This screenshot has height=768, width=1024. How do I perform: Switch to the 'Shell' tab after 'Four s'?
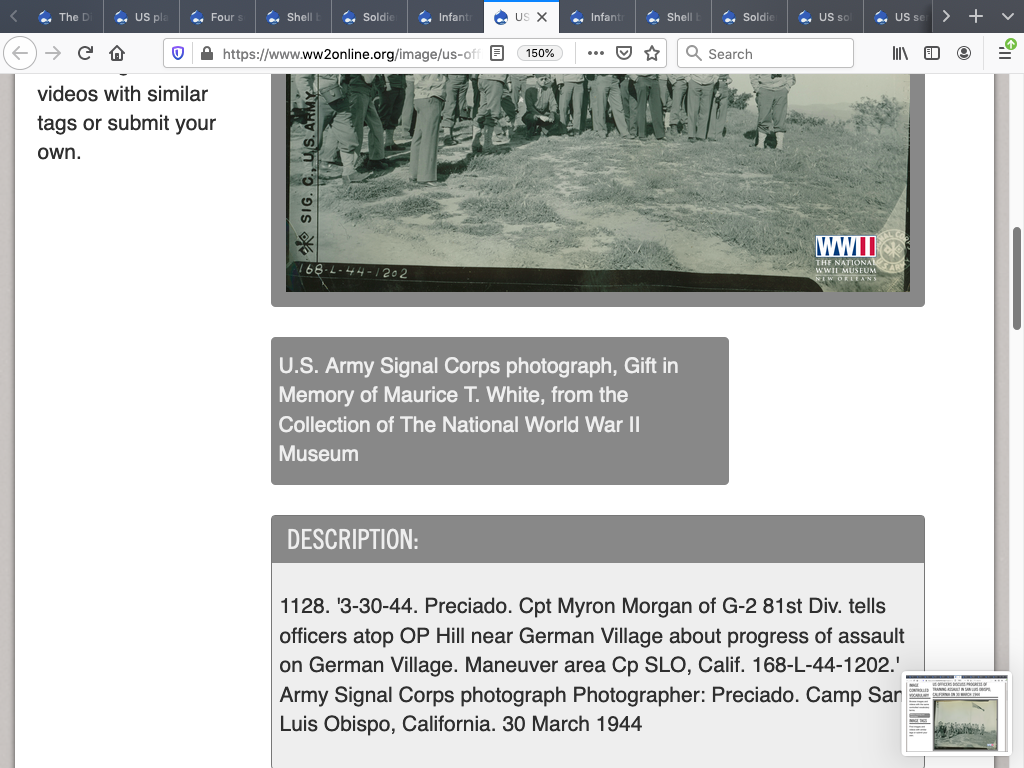coord(294,17)
